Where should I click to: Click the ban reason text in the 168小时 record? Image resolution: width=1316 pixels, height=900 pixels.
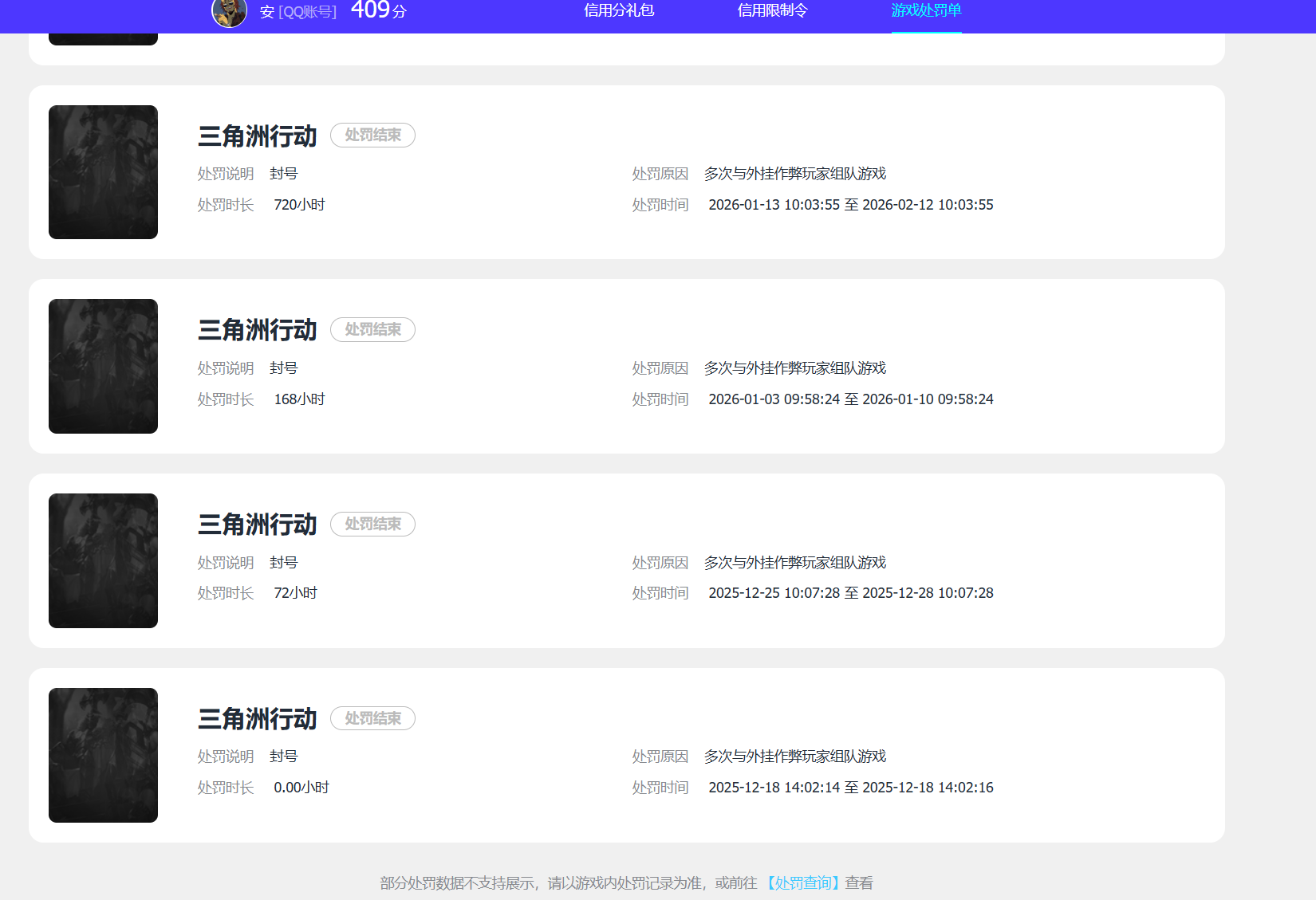tap(795, 368)
